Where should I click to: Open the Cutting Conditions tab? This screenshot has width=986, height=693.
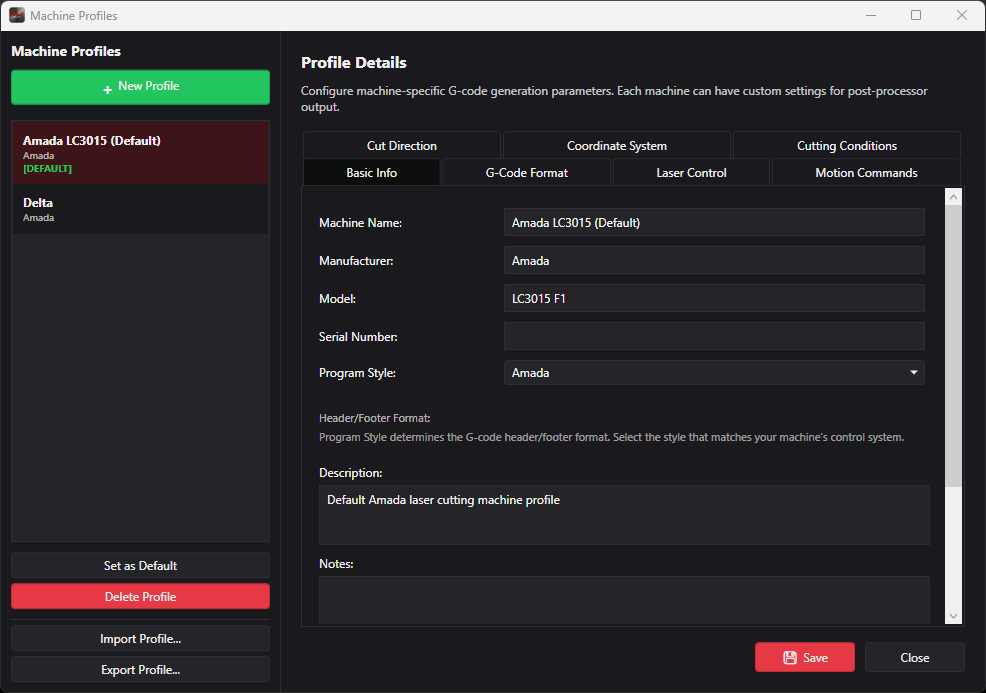point(846,145)
